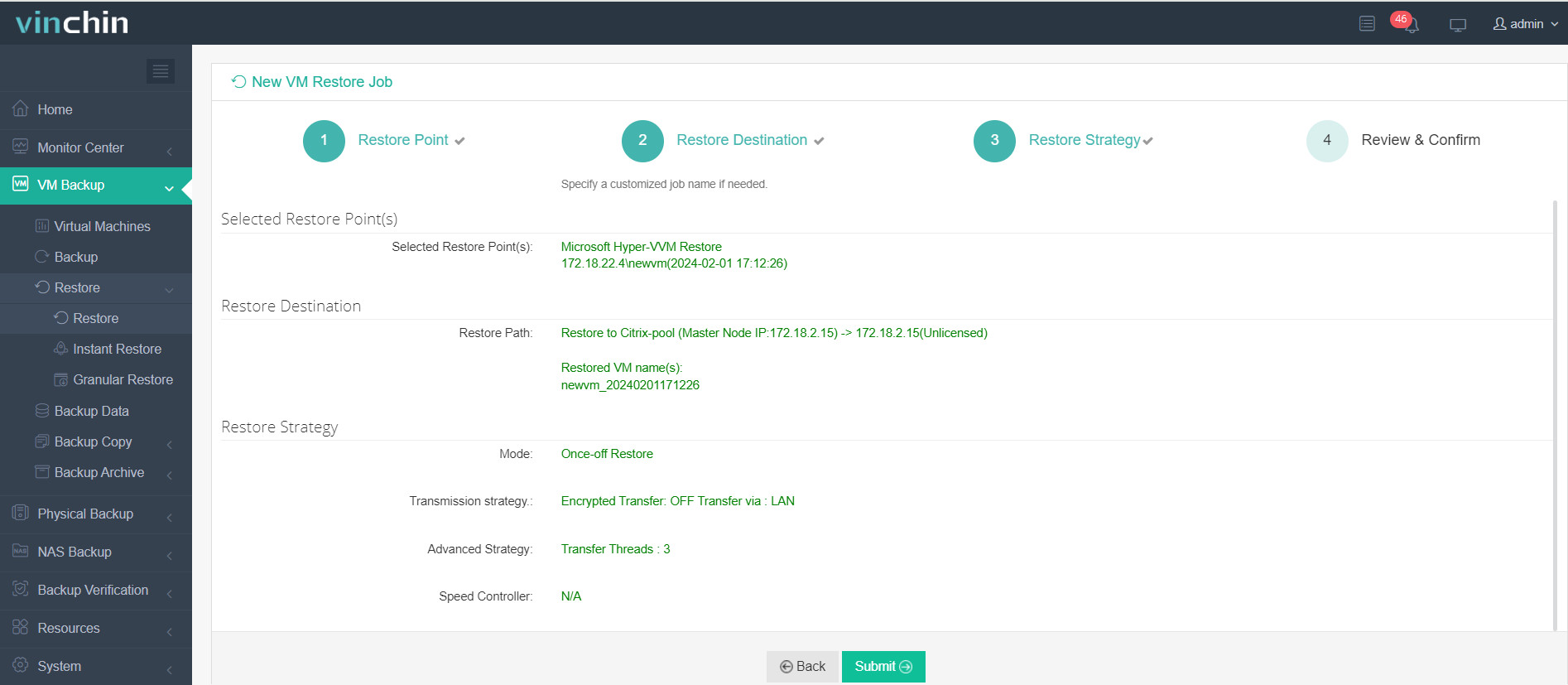Expand NAS Backup chevron
The image size is (1568, 685).
click(x=169, y=555)
